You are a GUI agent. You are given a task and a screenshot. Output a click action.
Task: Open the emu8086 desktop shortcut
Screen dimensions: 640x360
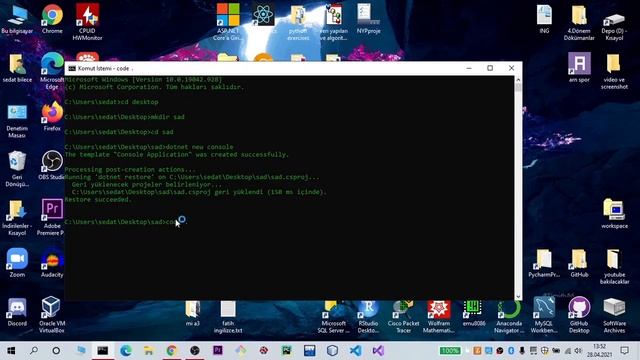pos(473,313)
